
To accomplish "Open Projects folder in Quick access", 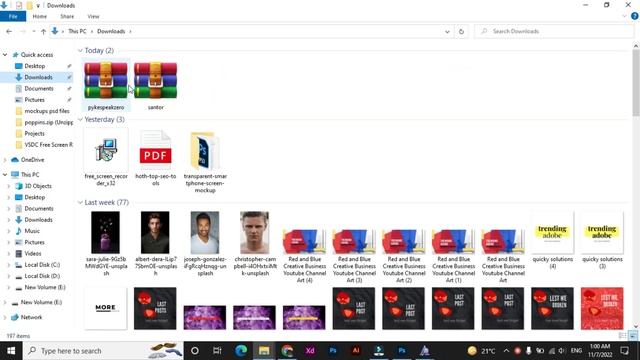I will (35, 133).
